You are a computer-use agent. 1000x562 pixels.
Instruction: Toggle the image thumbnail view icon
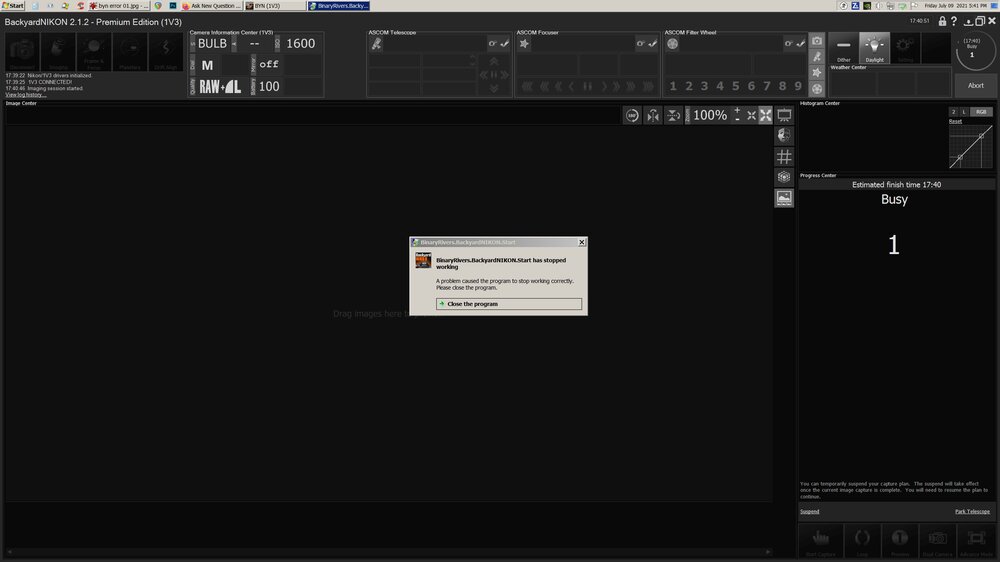(784, 198)
